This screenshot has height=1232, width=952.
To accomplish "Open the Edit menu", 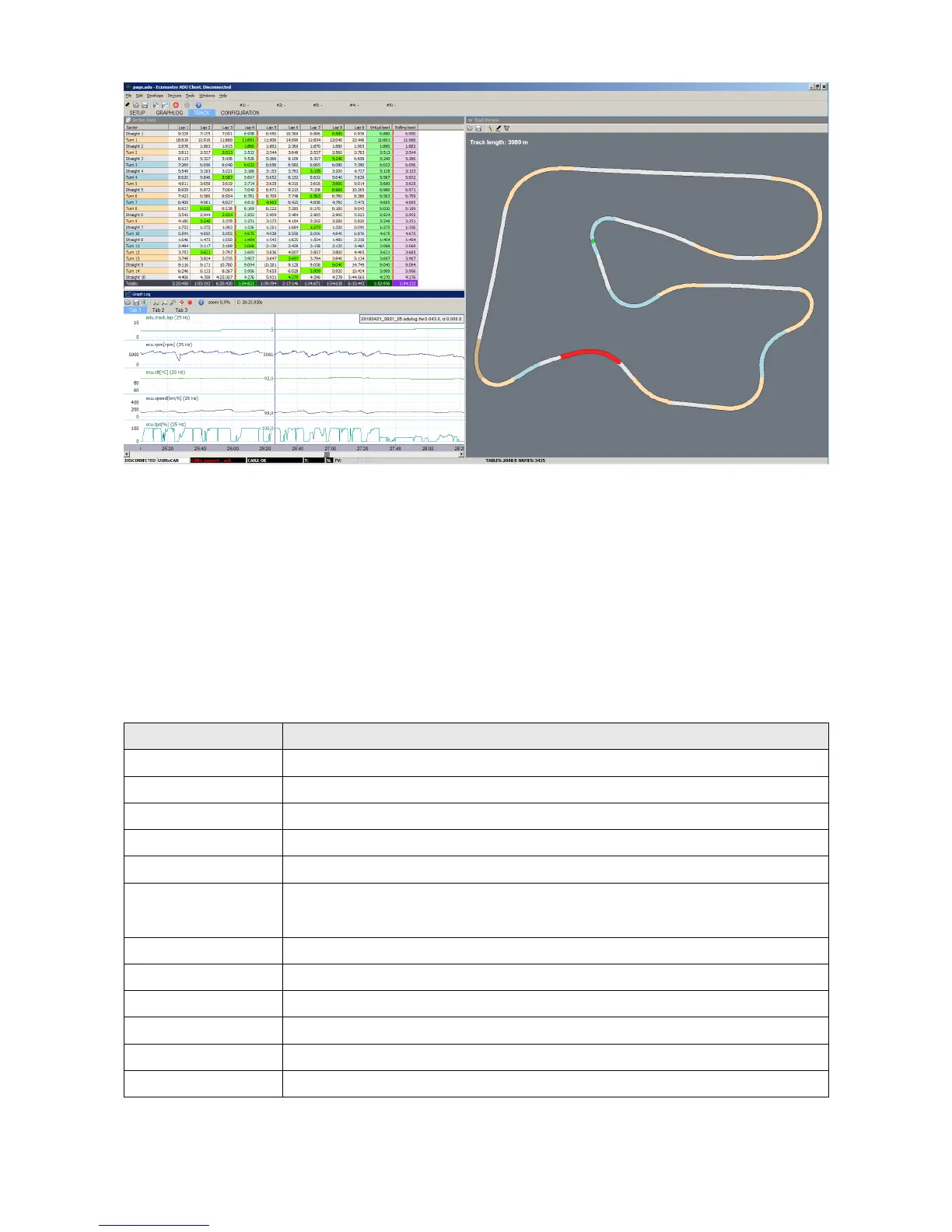I will 139,96.
